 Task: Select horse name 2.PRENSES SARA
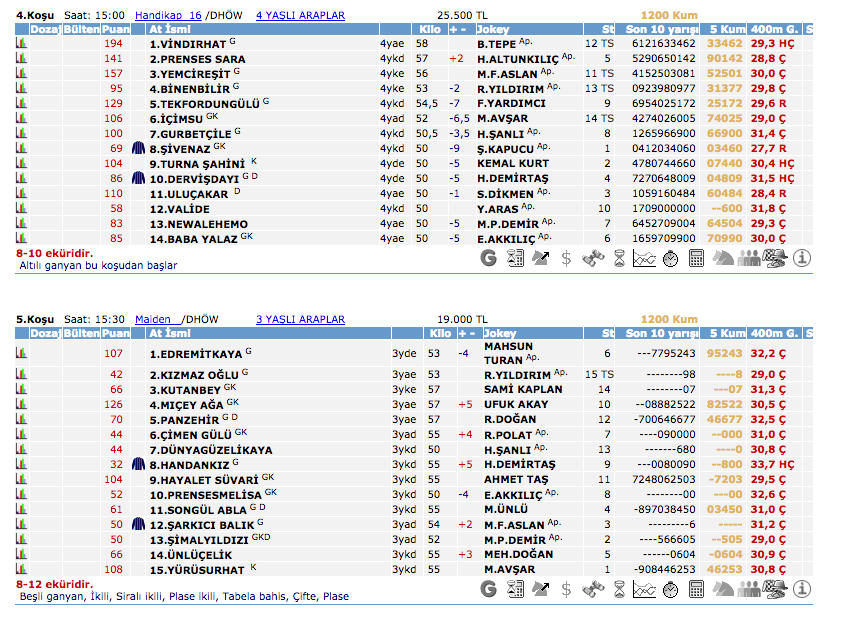[197, 59]
